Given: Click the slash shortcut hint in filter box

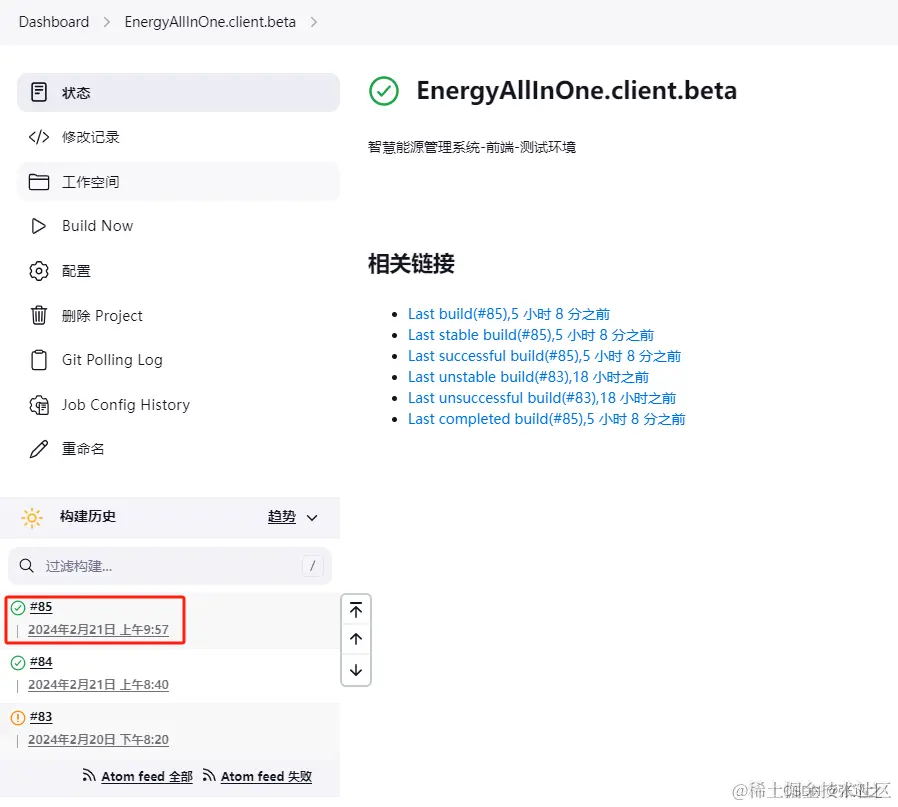Looking at the screenshot, I should point(312,566).
